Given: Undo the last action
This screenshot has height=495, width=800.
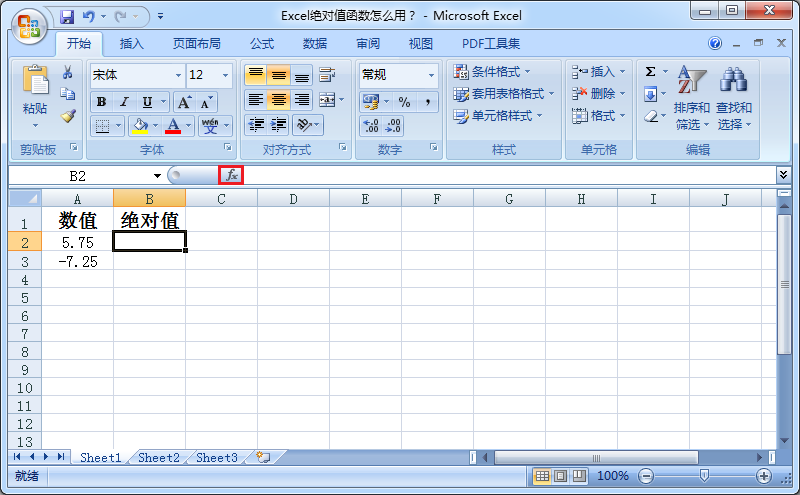Looking at the screenshot, I should point(89,17).
